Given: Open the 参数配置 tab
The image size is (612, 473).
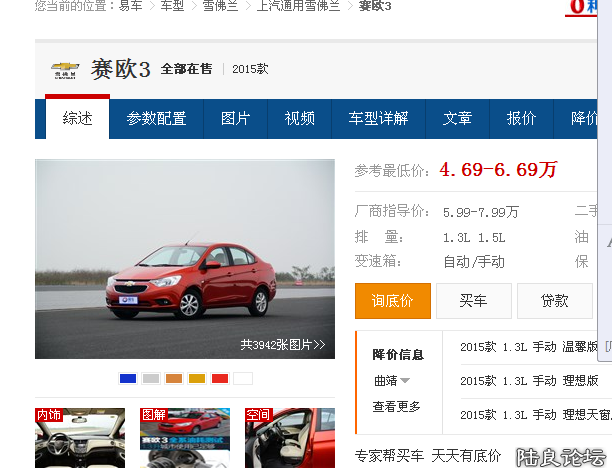Looking at the screenshot, I should (x=156, y=119).
